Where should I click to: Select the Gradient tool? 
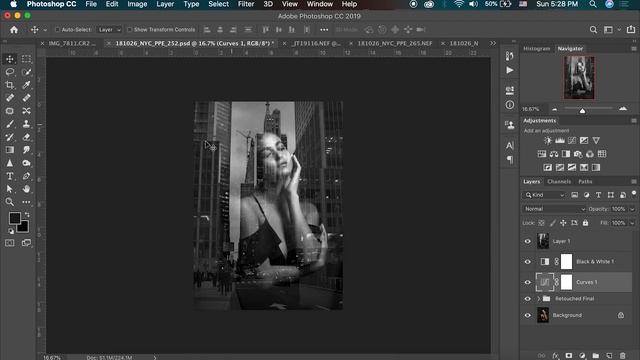point(10,150)
